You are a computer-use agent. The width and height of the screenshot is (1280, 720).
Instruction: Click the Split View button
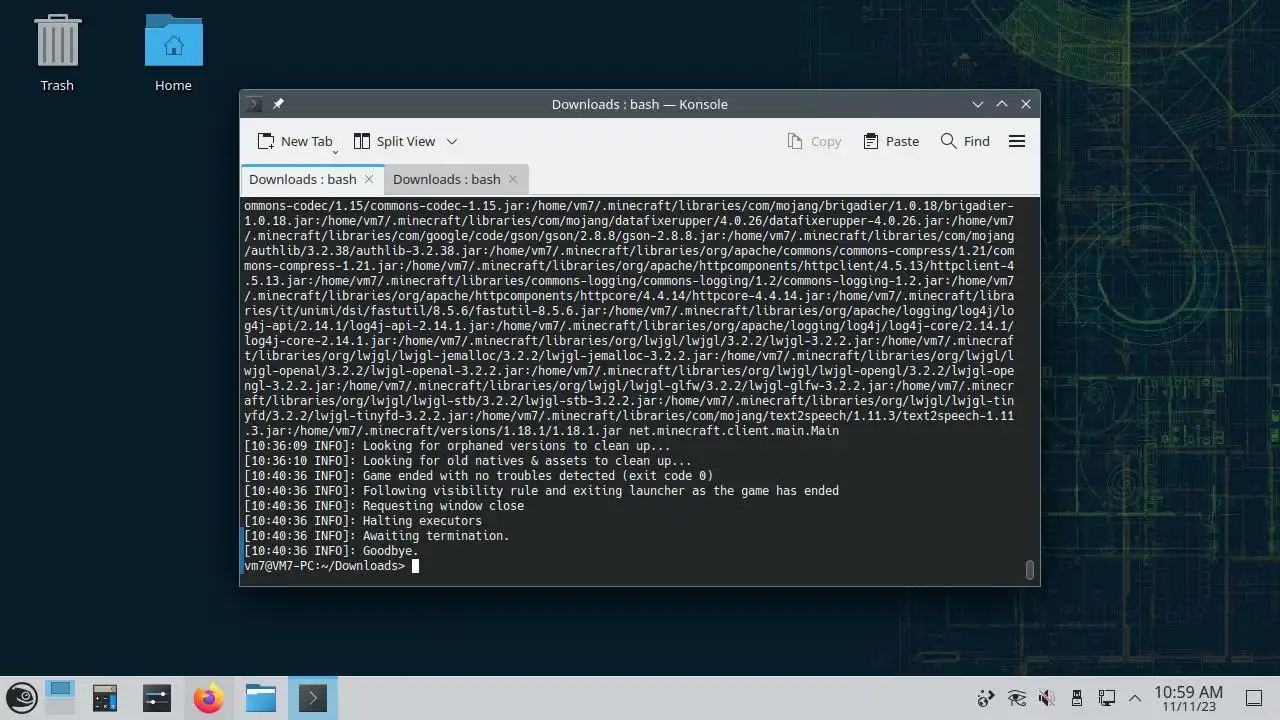[x=394, y=141]
